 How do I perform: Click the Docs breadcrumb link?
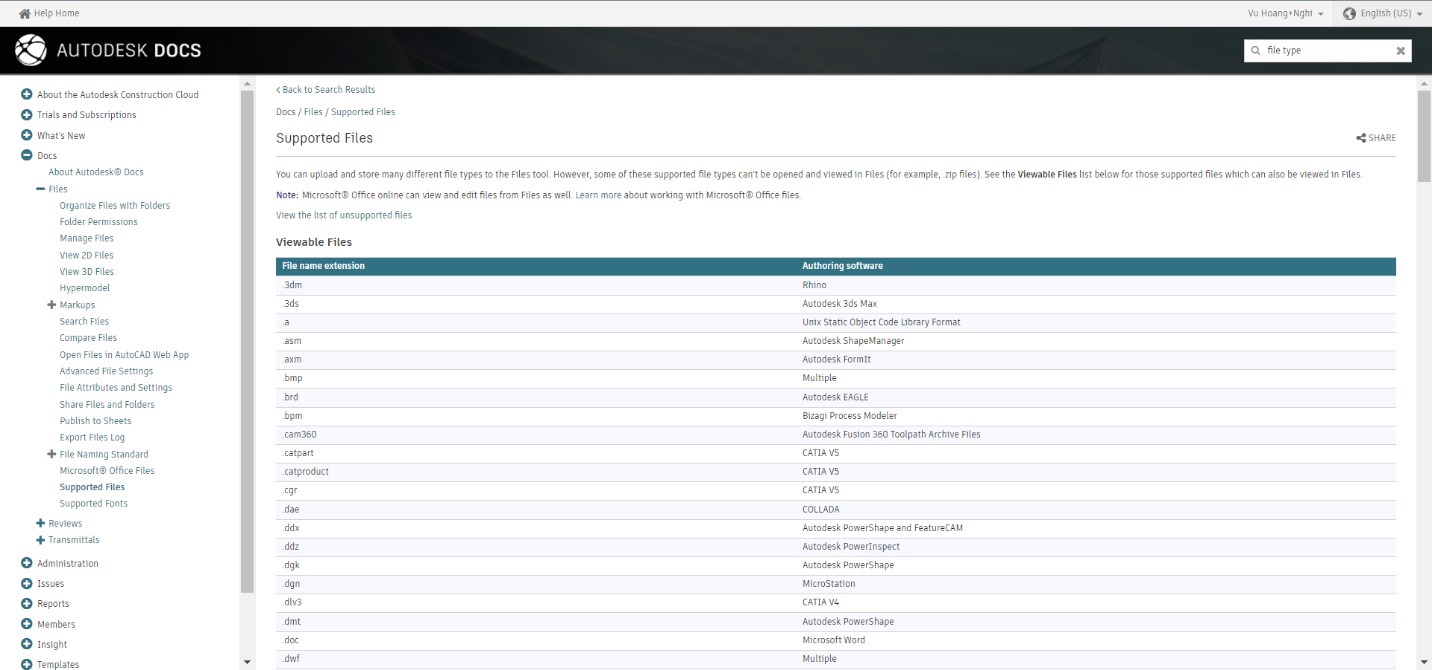pos(286,112)
